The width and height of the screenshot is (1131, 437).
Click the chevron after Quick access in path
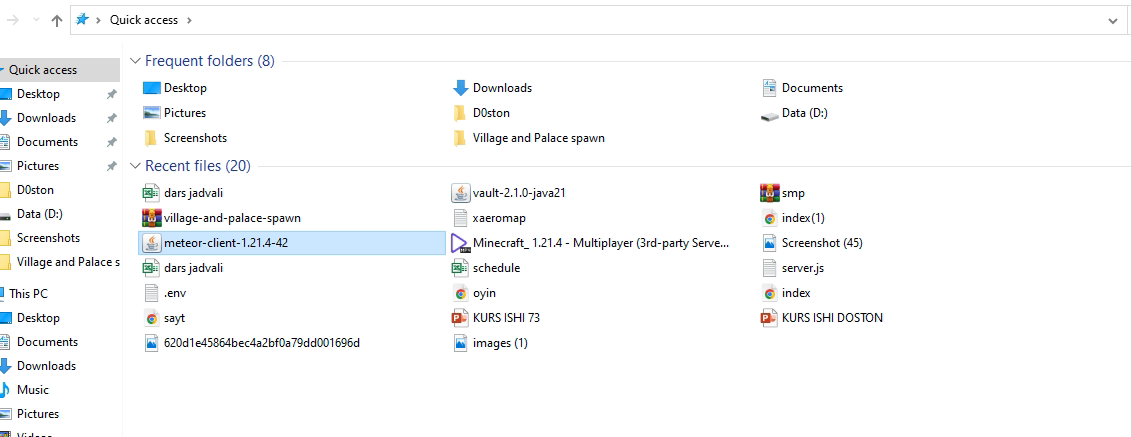(x=189, y=20)
